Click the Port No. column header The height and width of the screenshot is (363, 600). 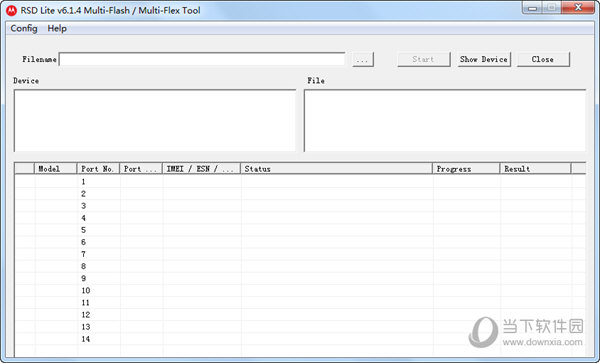point(98,169)
